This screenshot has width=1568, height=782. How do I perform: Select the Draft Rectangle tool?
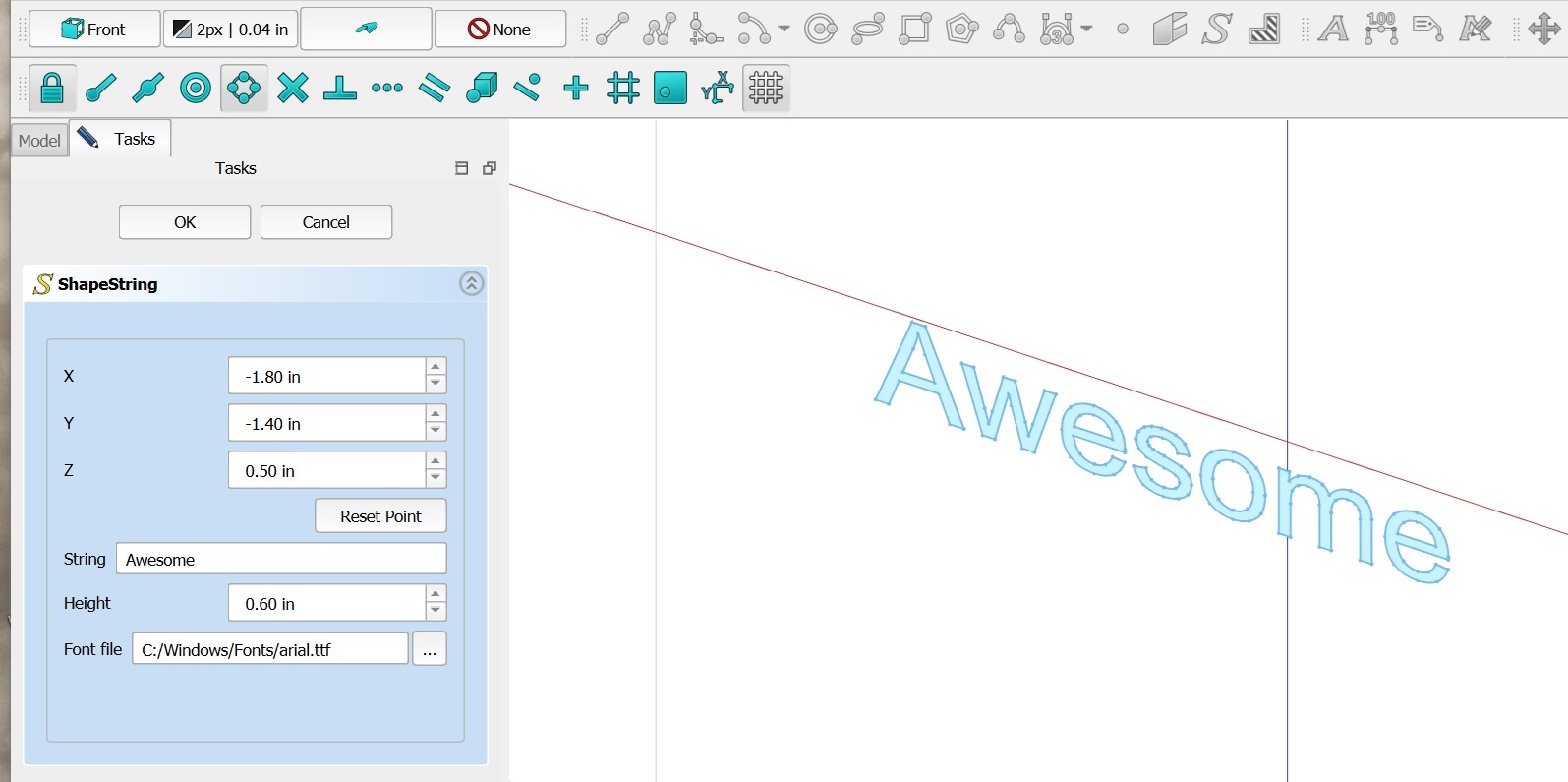[914, 30]
